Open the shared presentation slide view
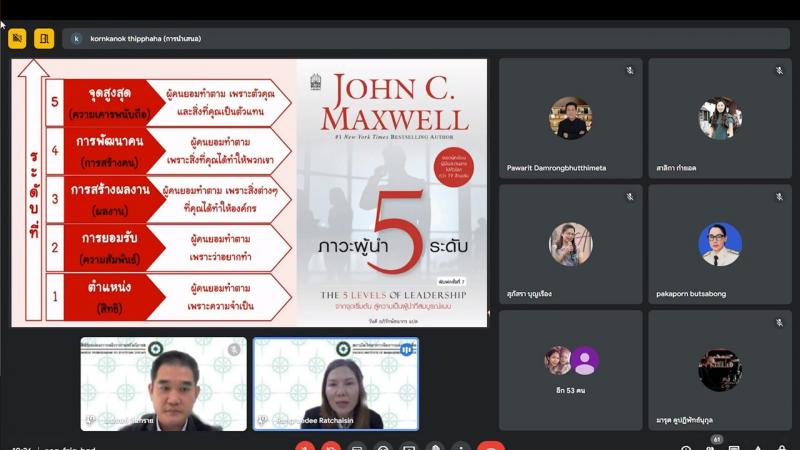This screenshot has height=450, width=800. (249, 193)
